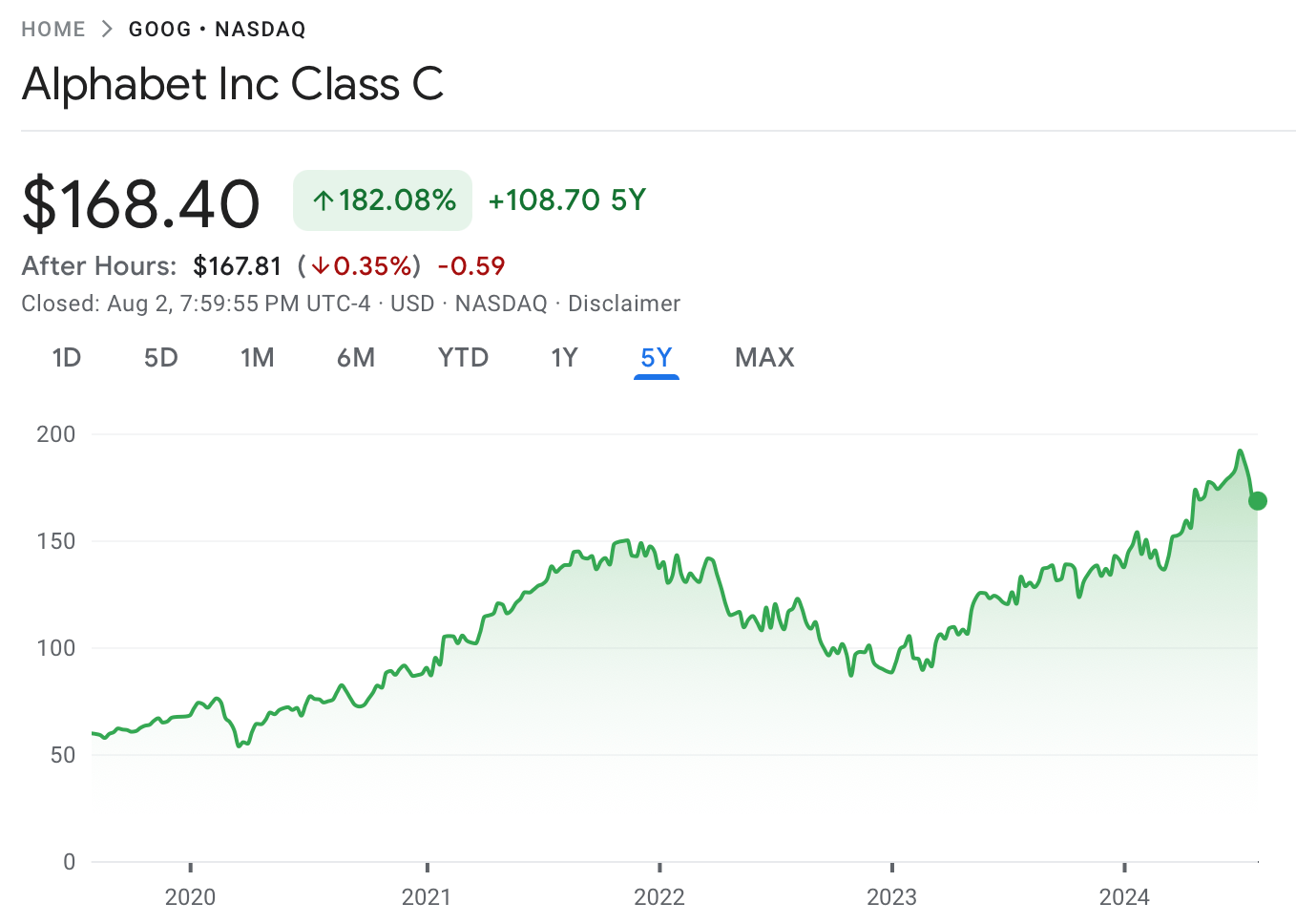
Task: Click the green endpoint dot on chart
Action: tap(1257, 501)
